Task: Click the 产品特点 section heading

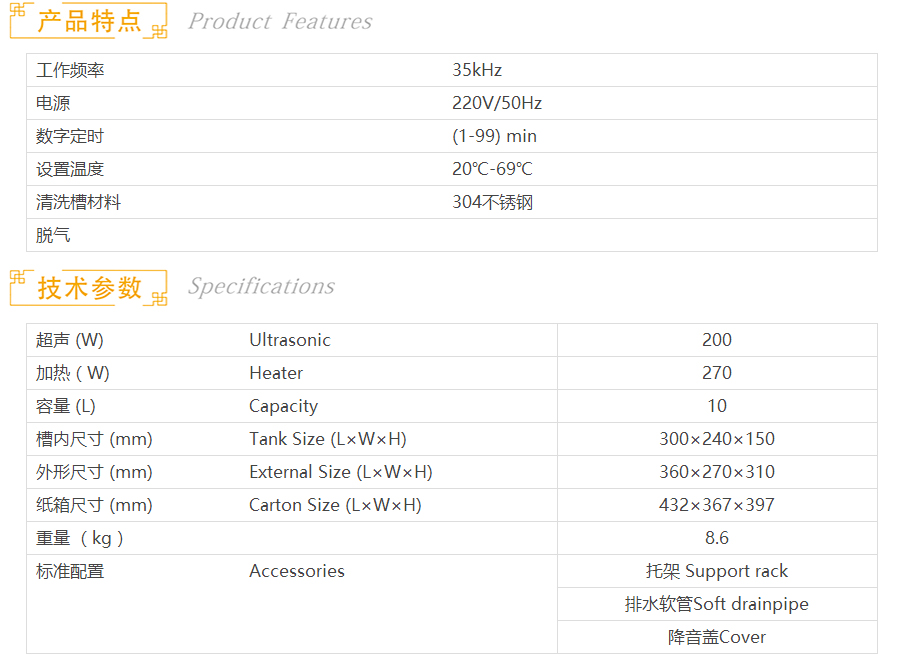Action: [90, 21]
